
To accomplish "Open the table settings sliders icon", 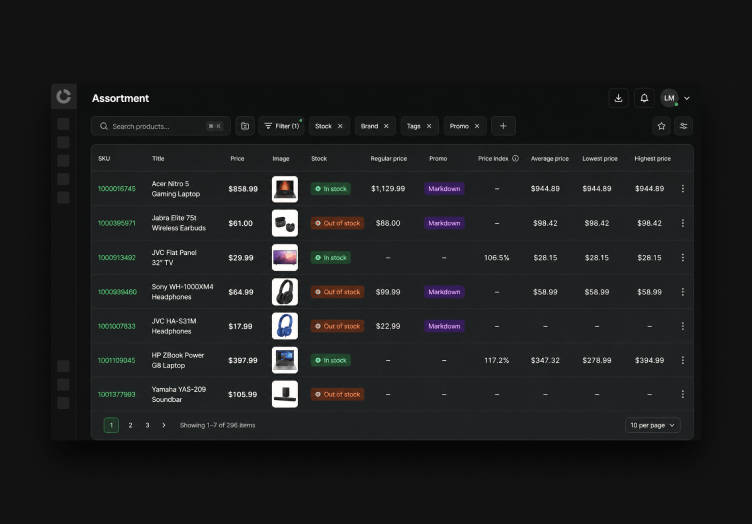I will (683, 126).
